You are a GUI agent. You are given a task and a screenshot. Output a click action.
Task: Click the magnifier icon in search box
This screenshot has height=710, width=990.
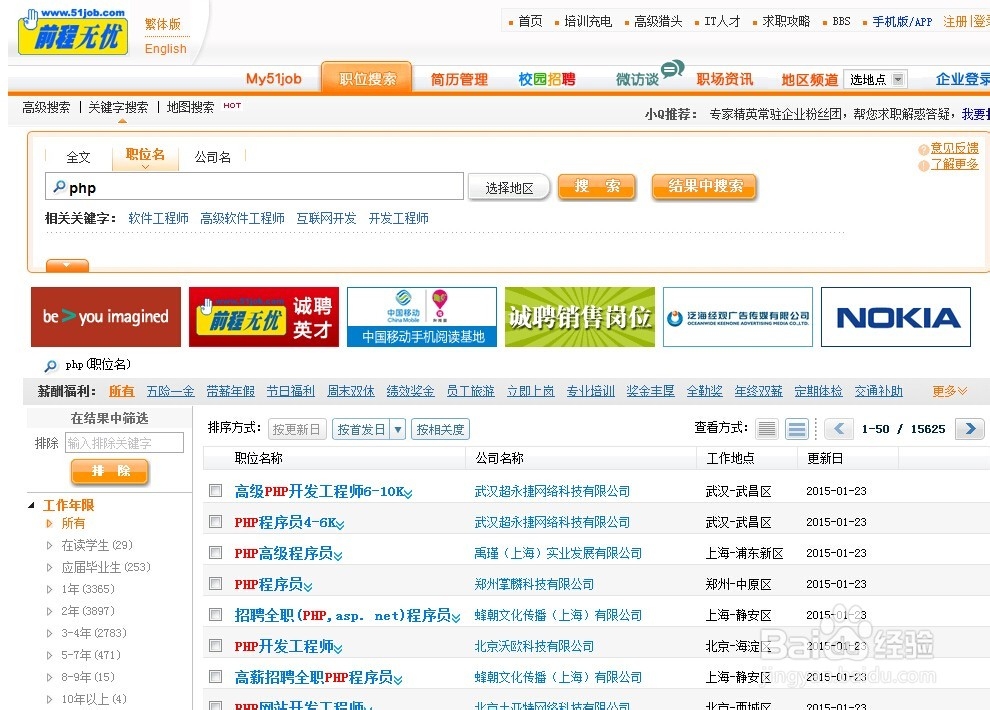pos(59,187)
